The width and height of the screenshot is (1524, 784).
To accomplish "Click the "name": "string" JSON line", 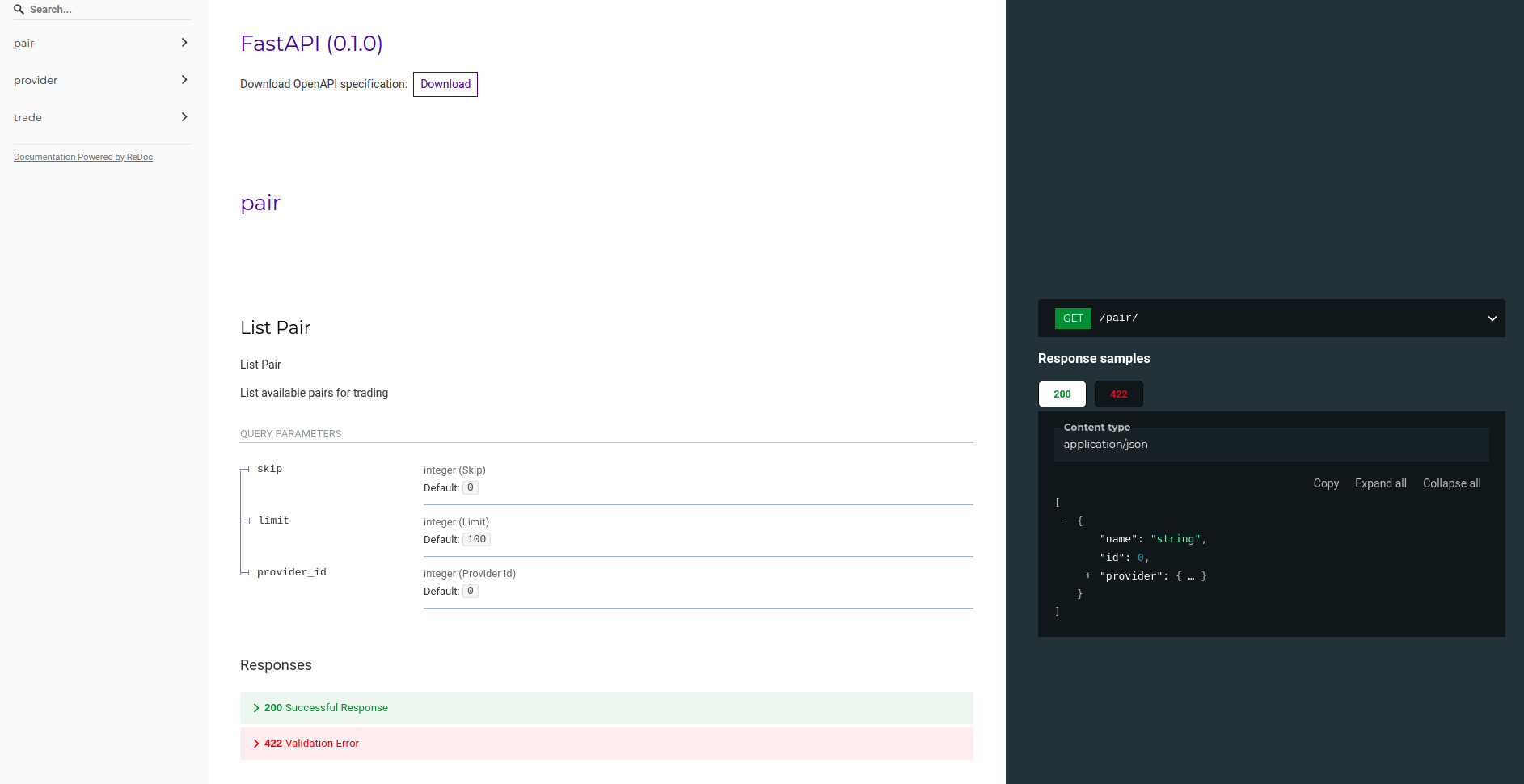I will pyautogui.click(x=1153, y=539).
